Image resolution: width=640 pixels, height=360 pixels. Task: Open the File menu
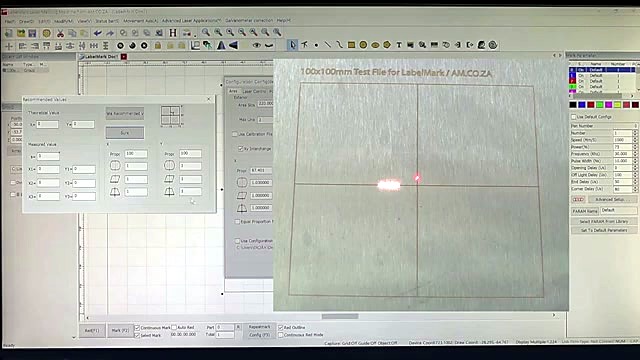[10, 21]
